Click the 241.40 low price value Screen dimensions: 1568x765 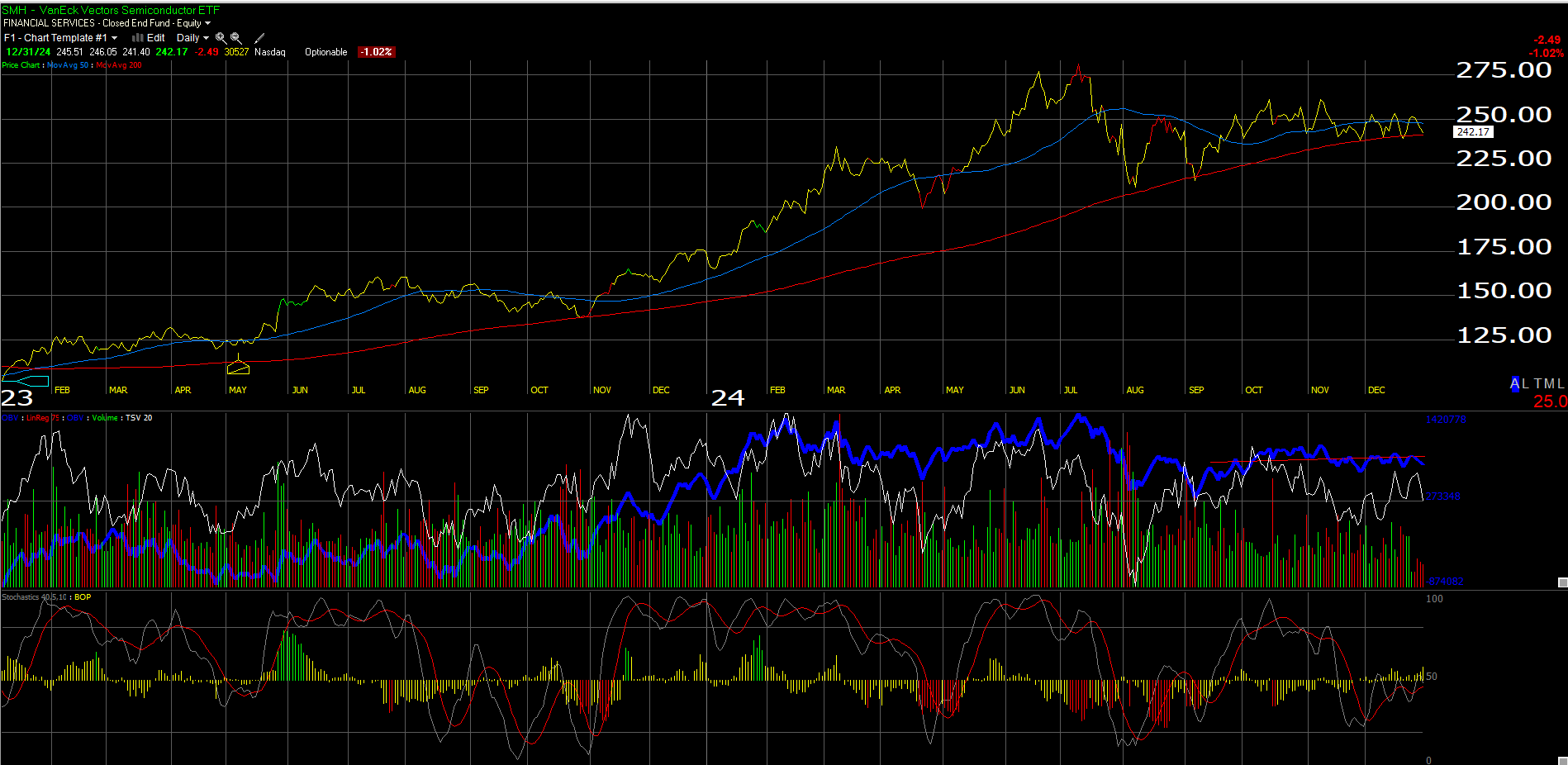click(136, 52)
